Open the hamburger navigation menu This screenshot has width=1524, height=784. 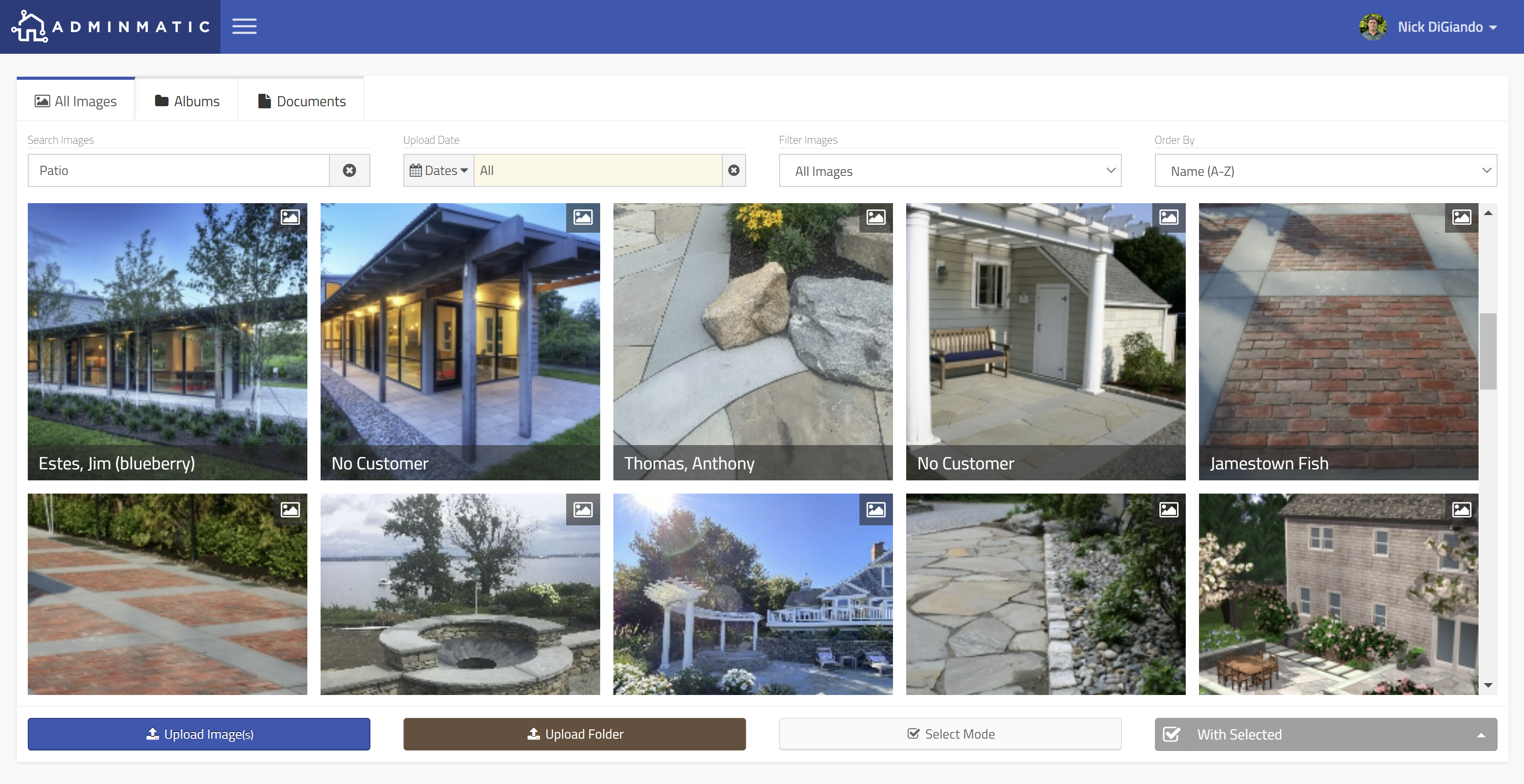[244, 26]
